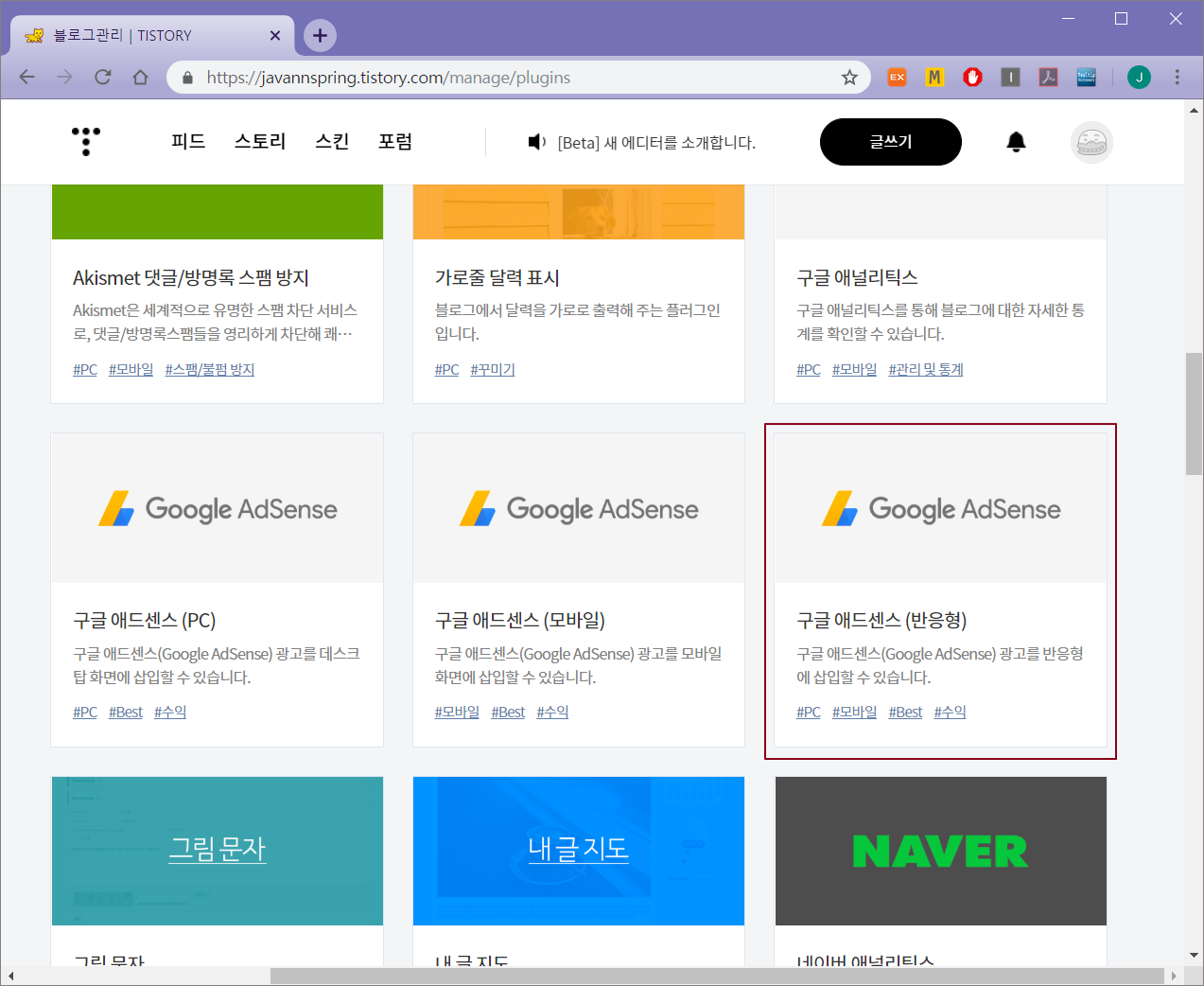
Task: Click #모바일 tag on 구글 애널리틱스 card
Action: tap(854, 370)
